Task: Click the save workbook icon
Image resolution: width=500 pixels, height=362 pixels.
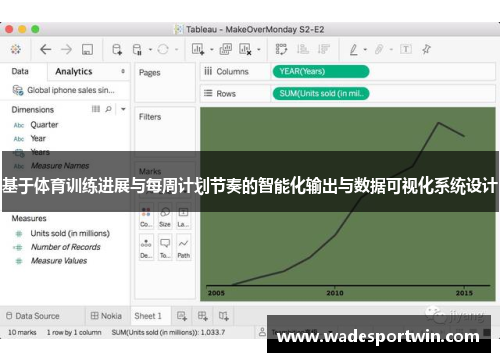Action: (87, 50)
